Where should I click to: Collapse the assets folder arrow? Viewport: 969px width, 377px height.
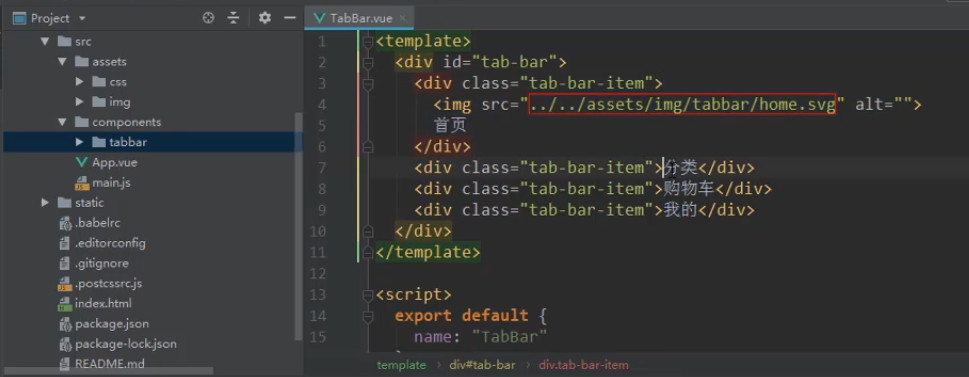pos(62,62)
